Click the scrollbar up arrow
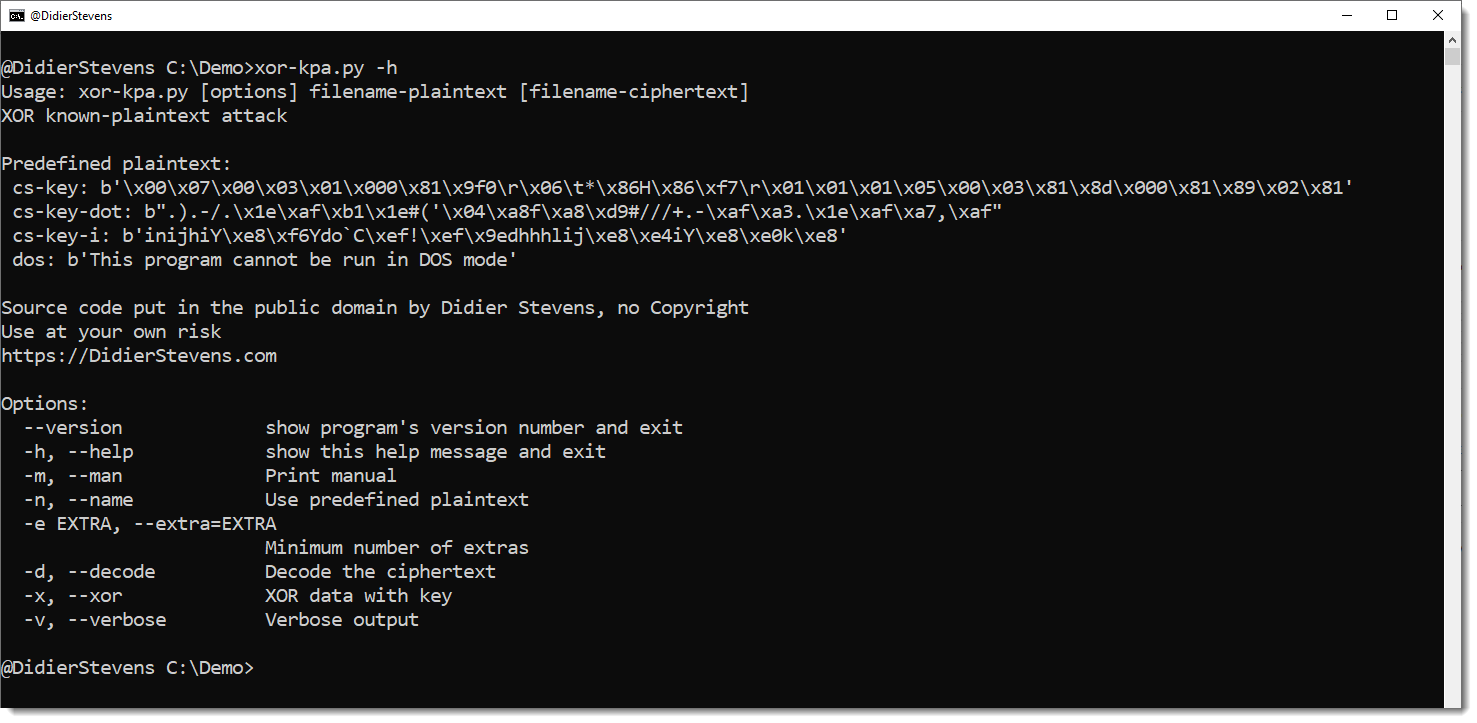 click(1453, 38)
